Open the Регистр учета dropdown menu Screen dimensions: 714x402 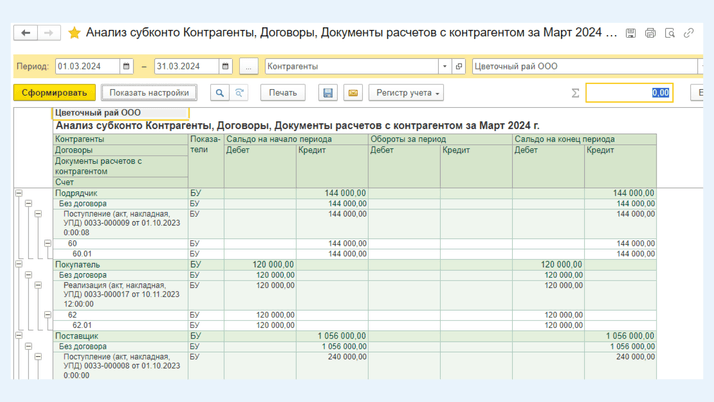407,93
